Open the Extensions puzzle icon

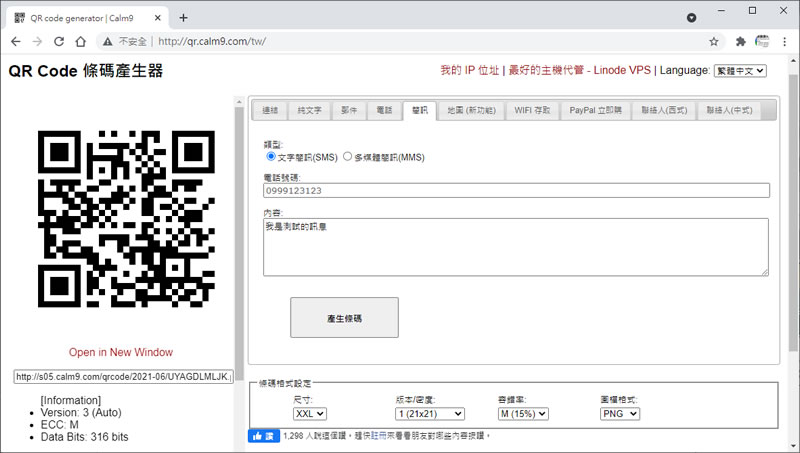click(740, 42)
